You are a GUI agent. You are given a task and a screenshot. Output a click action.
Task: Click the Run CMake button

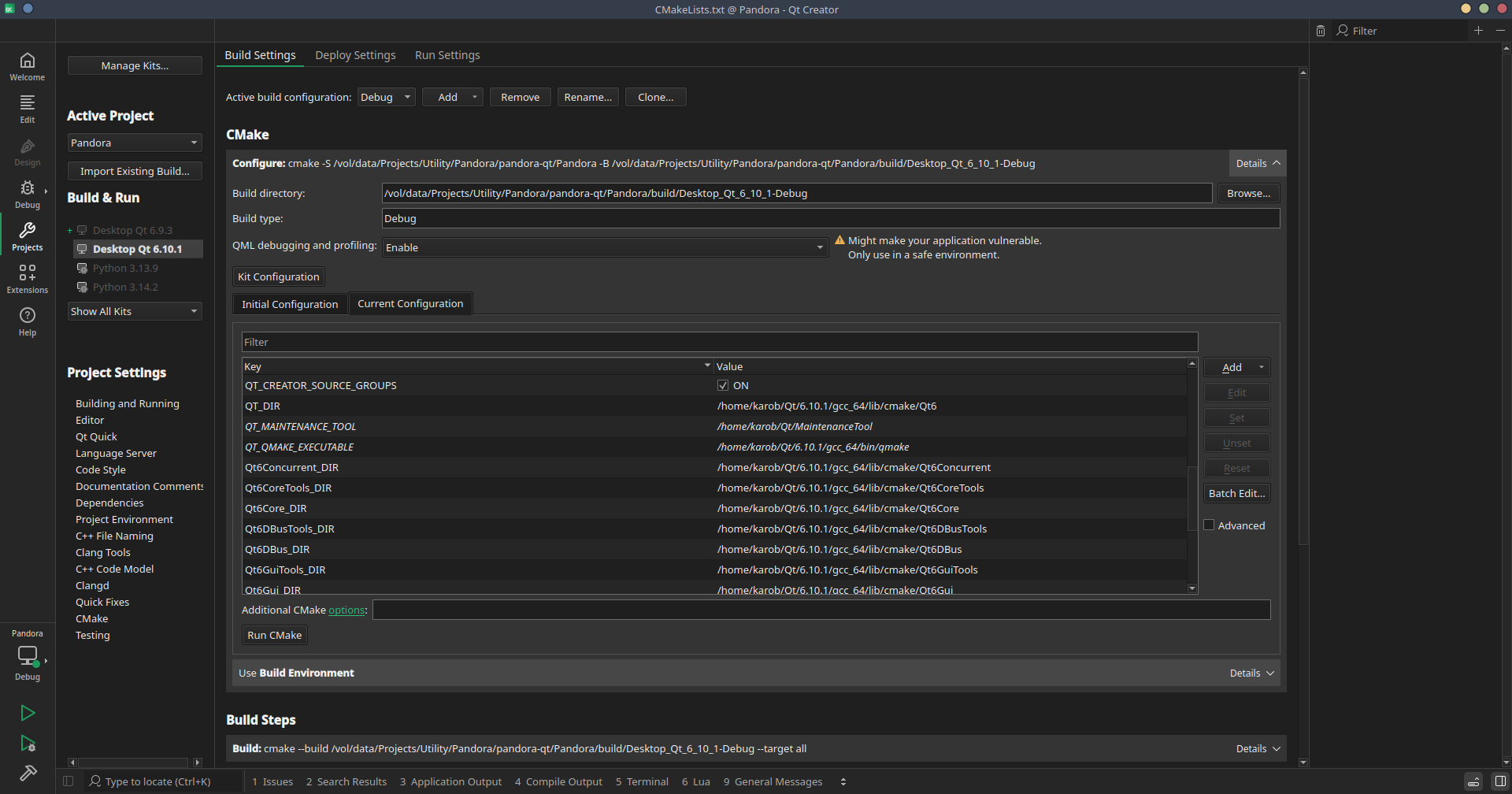click(x=274, y=636)
